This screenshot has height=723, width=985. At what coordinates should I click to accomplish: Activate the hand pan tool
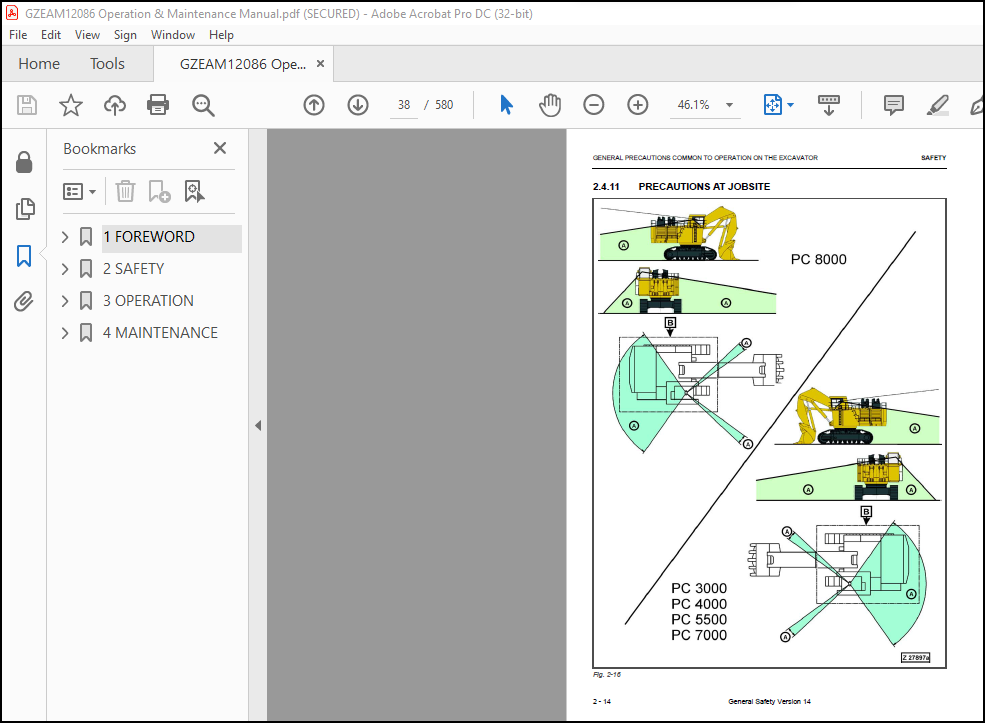550,105
